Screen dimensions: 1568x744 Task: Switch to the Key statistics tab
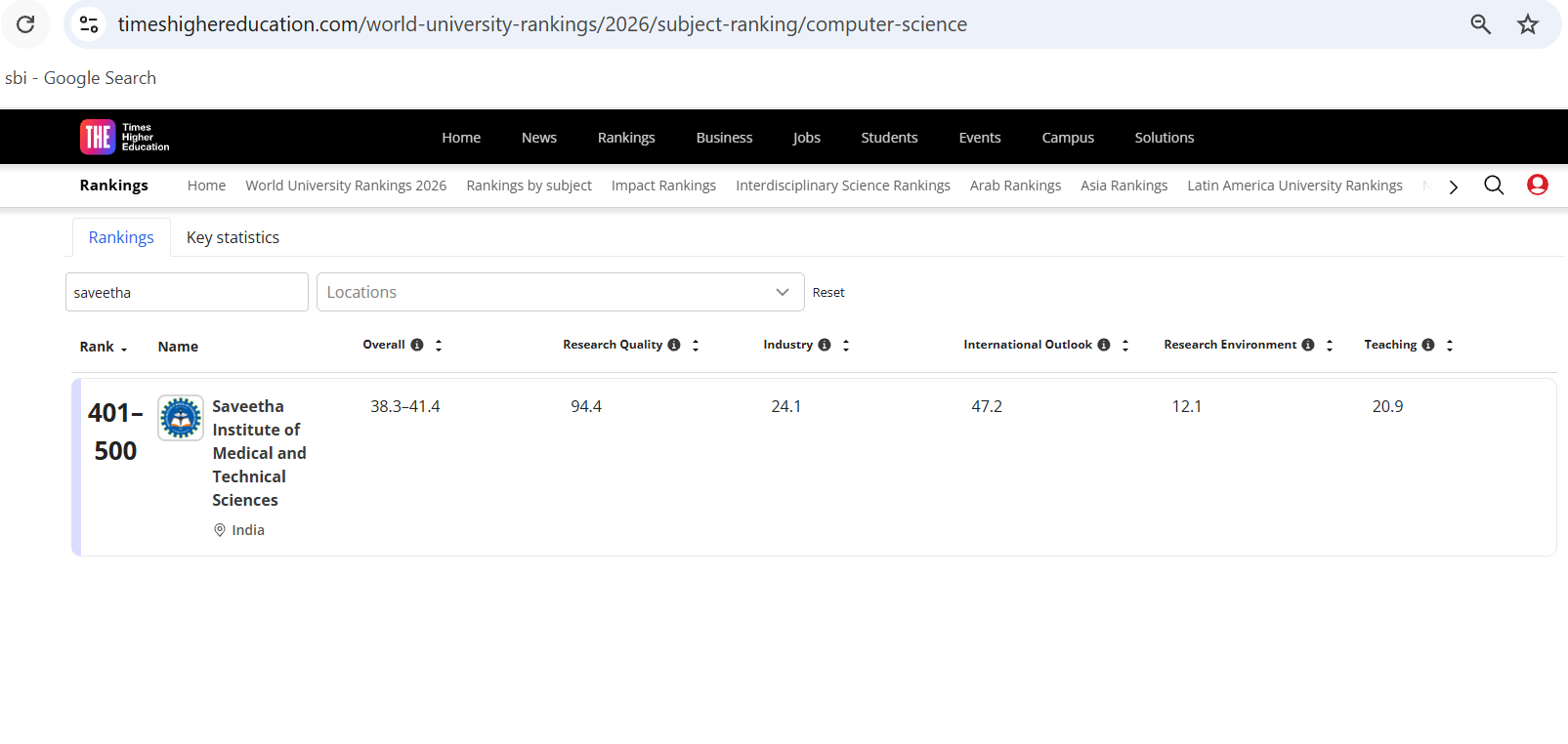coord(233,237)
